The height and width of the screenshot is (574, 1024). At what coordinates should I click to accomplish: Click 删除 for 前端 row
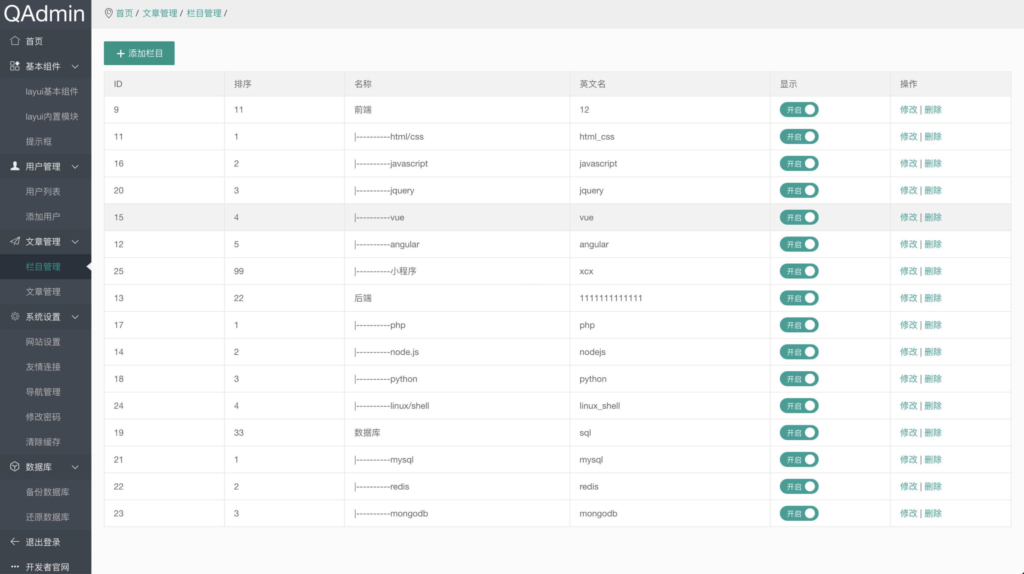pyautogui.click(x=933, y=110)
